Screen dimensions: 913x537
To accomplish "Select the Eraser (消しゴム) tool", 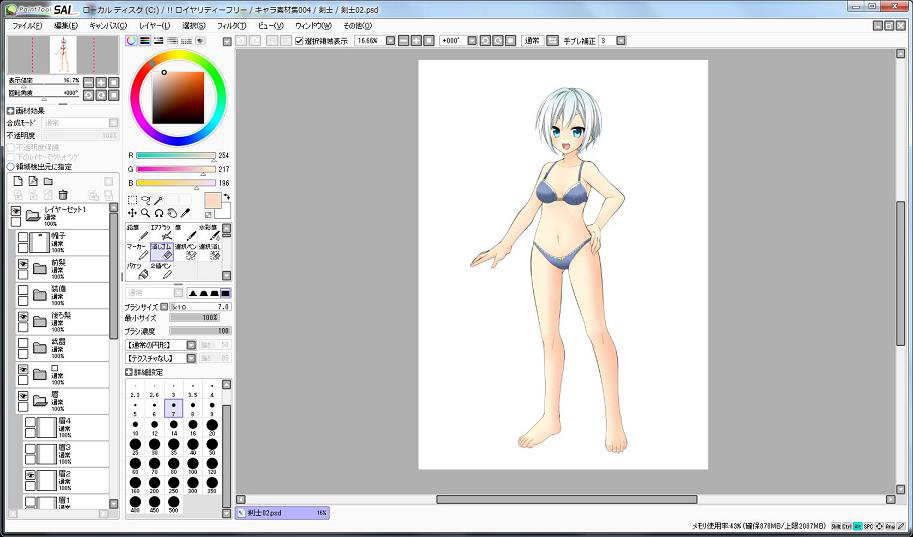I will (162, 250).
